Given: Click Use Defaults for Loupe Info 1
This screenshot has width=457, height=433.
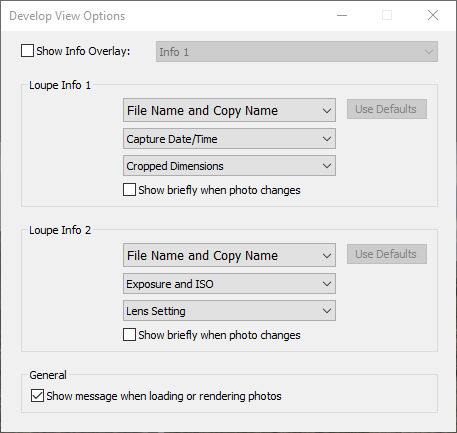Looking at the screenshot, I should pyautogui.click(x=387, y=109).
